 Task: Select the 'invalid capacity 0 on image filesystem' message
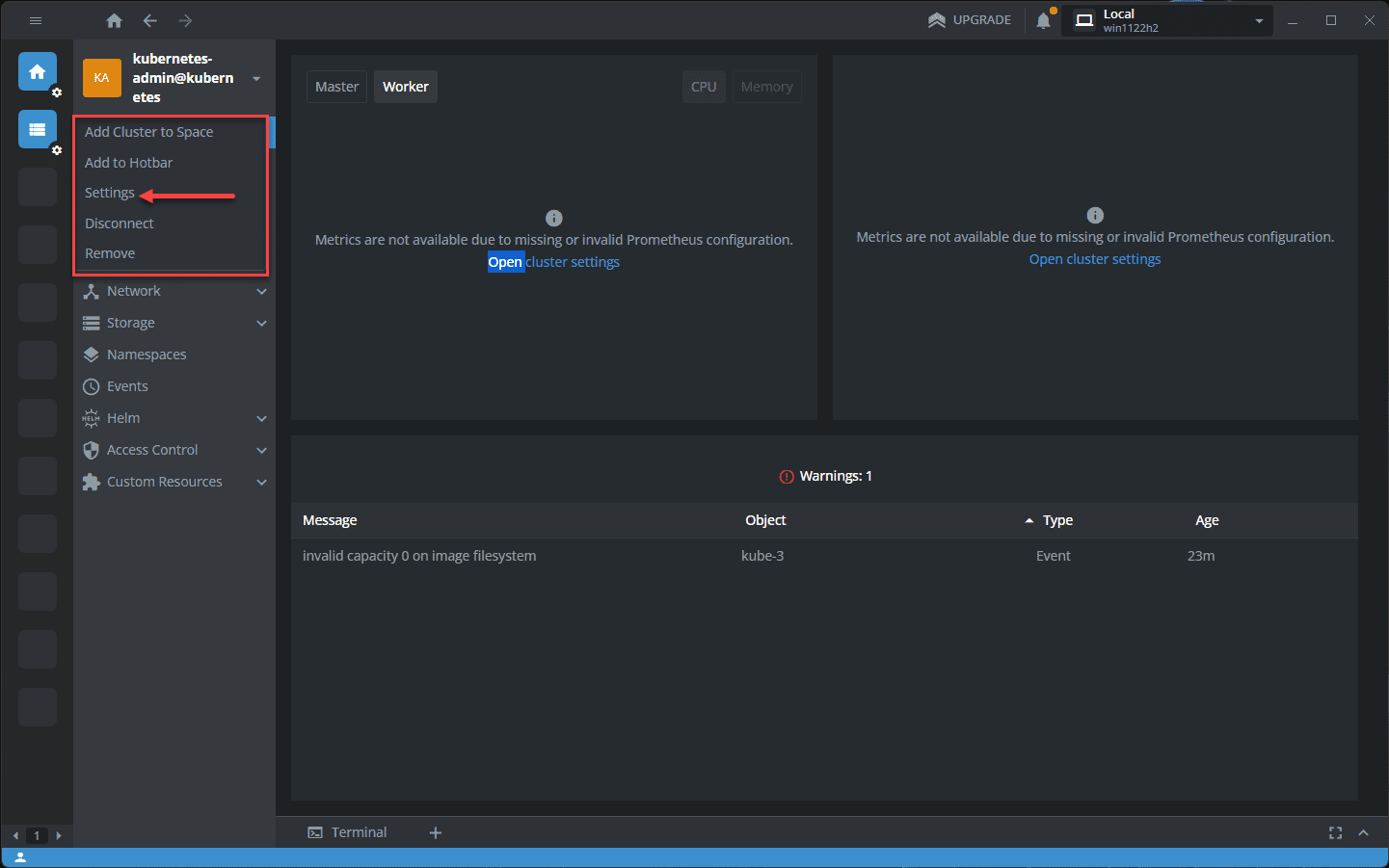[419, 556]
